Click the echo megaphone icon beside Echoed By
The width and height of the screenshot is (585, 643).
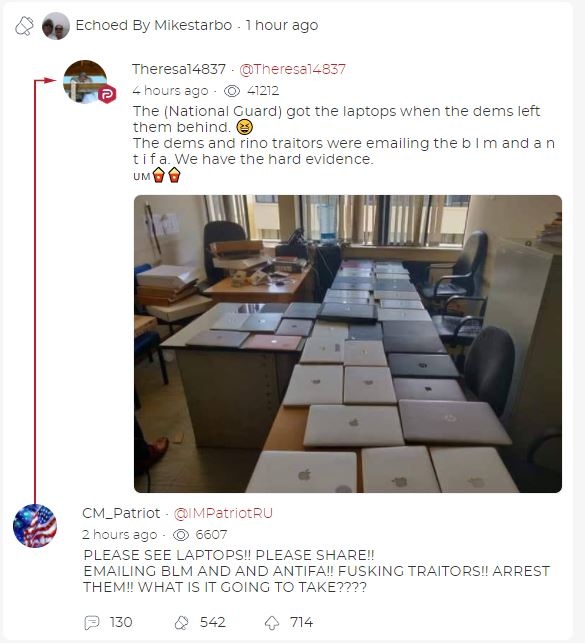coord(24,26)
